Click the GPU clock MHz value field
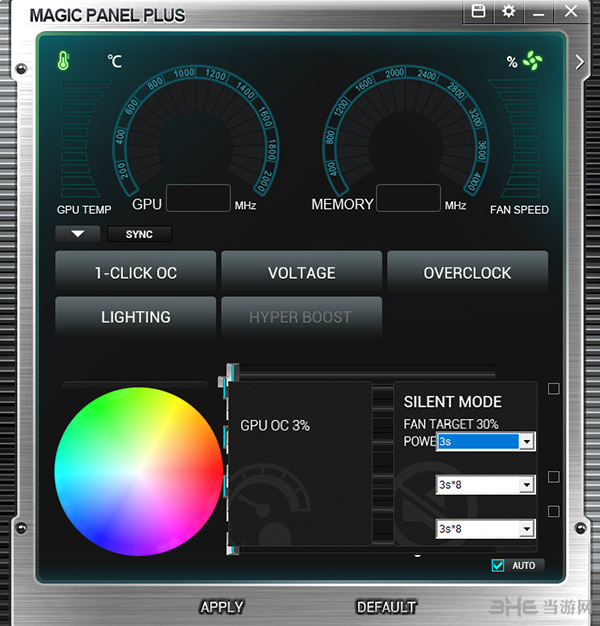This screenshot has height=626, width=600. 198,198
